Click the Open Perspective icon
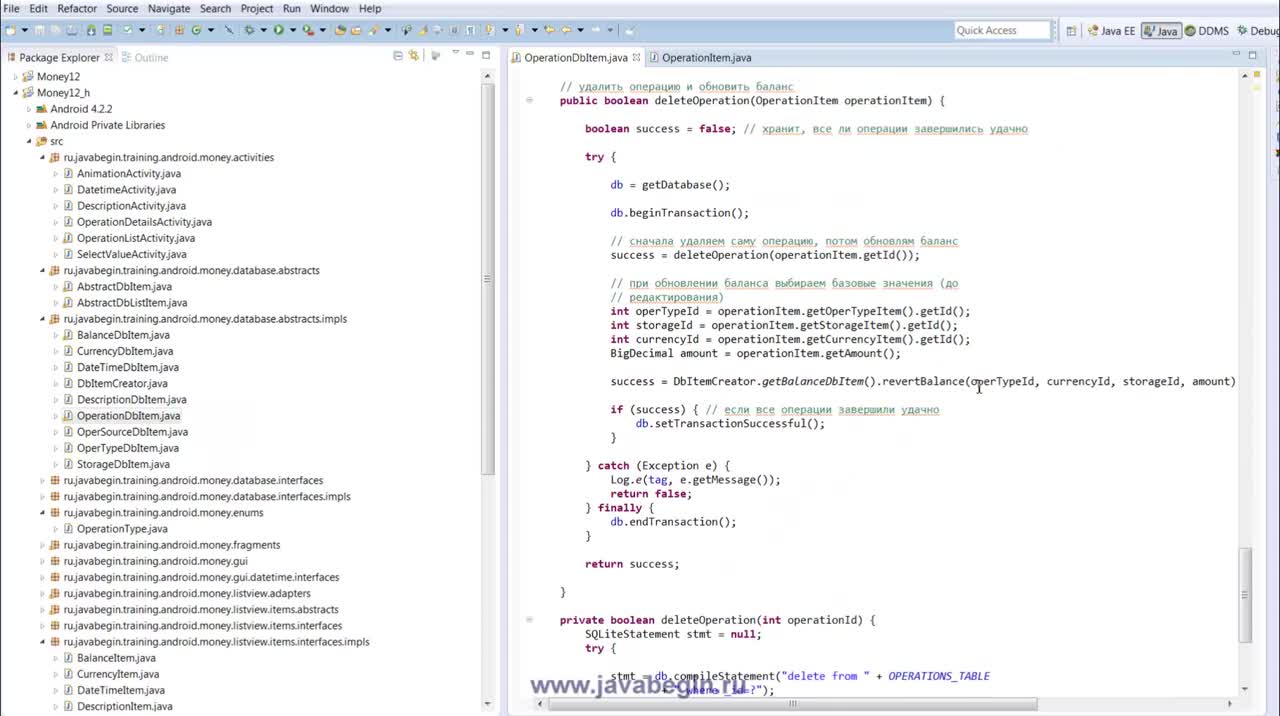Screen dimensions: 1280x716 pyautogui.click(x=1071, y=31)
